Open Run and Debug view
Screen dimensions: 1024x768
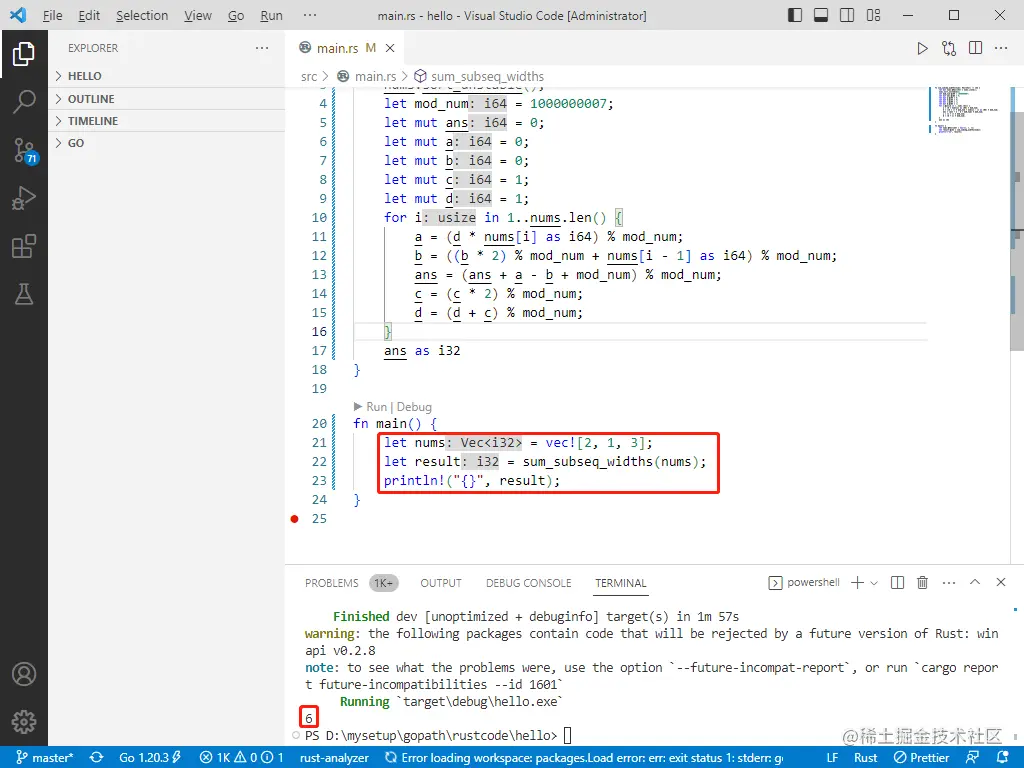click(24, 198)
